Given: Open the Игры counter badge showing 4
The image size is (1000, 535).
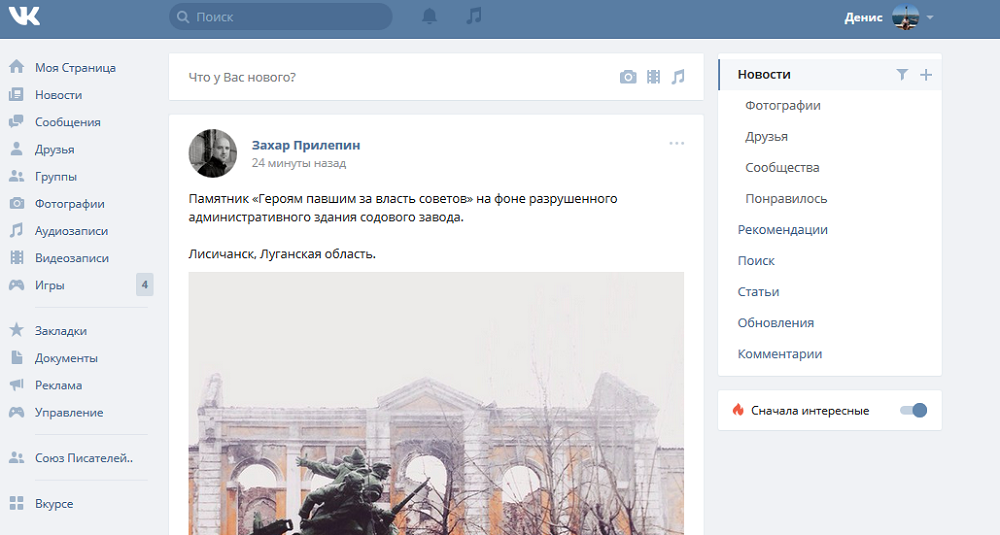Looking at the screenshot, I should click(x=144, y=285).
